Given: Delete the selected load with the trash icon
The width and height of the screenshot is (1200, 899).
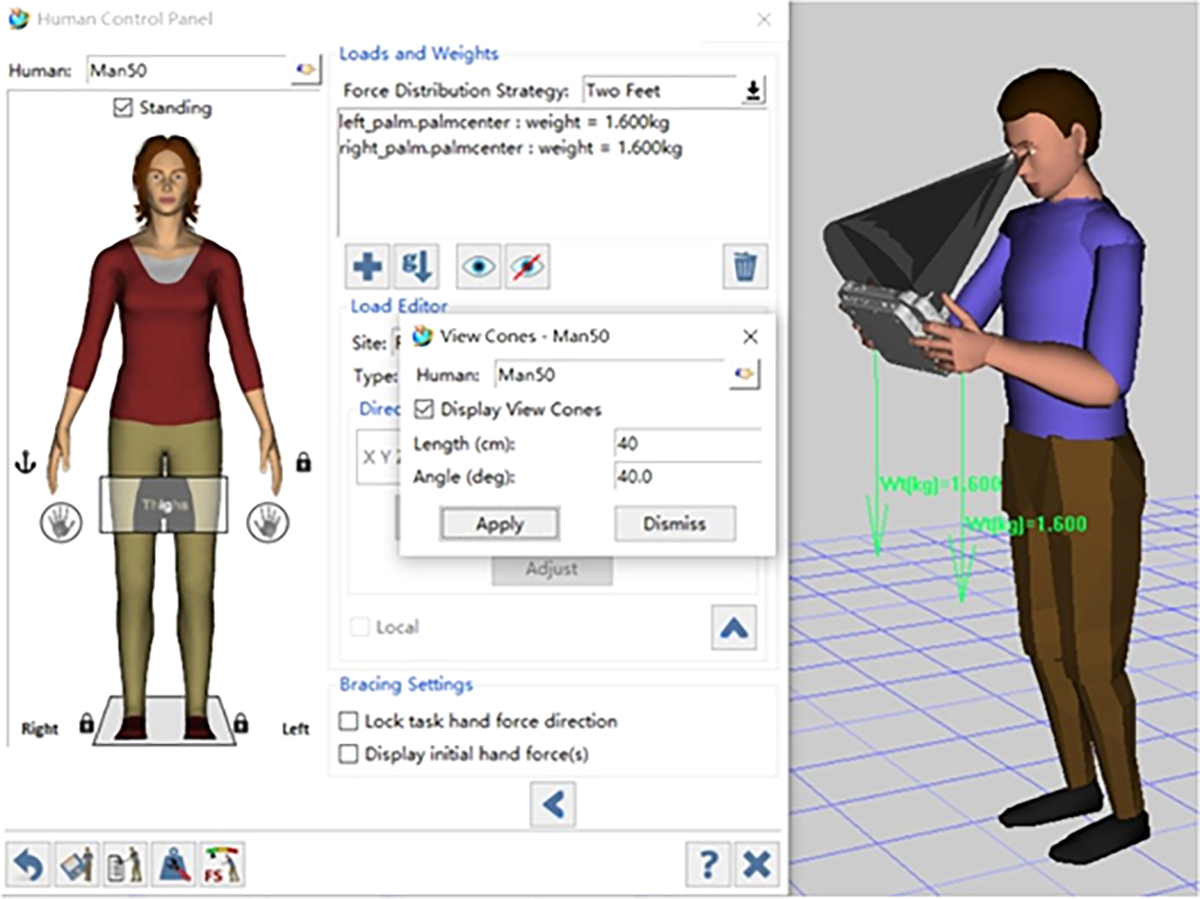Looking at the screenshot, I should (x=745, y=266).
